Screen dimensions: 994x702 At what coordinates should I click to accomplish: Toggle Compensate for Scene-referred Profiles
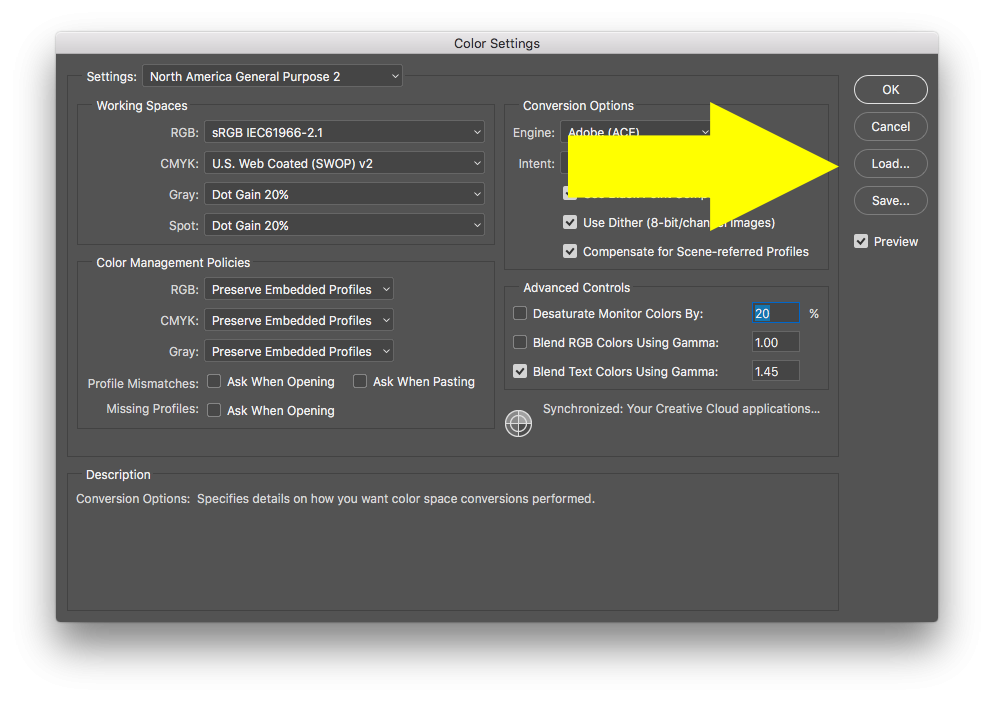(x=570, y=251)
